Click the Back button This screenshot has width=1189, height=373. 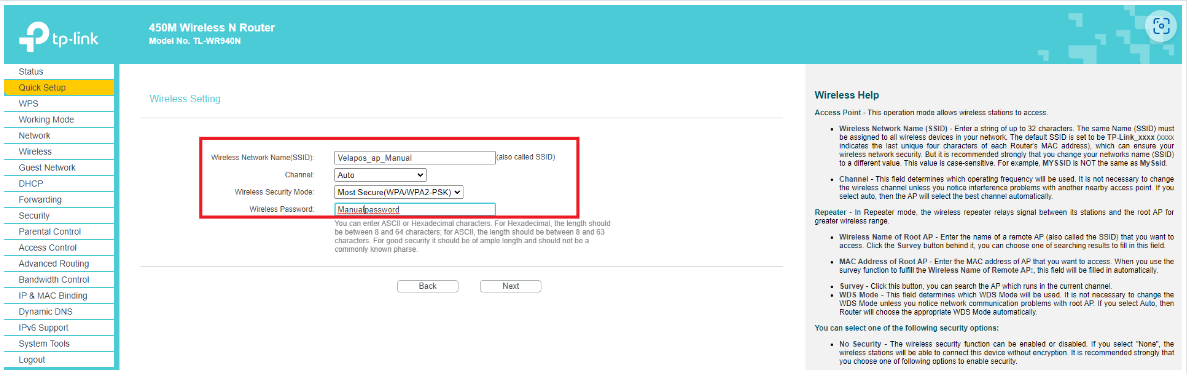pos(428,286)
